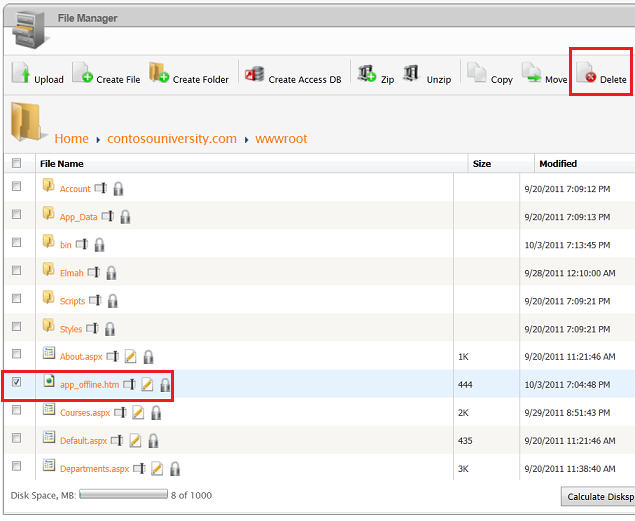This screenshot has width=635, height=521.
Task: Toggle the select-all checkbox in header
Action: pos(16,163)
